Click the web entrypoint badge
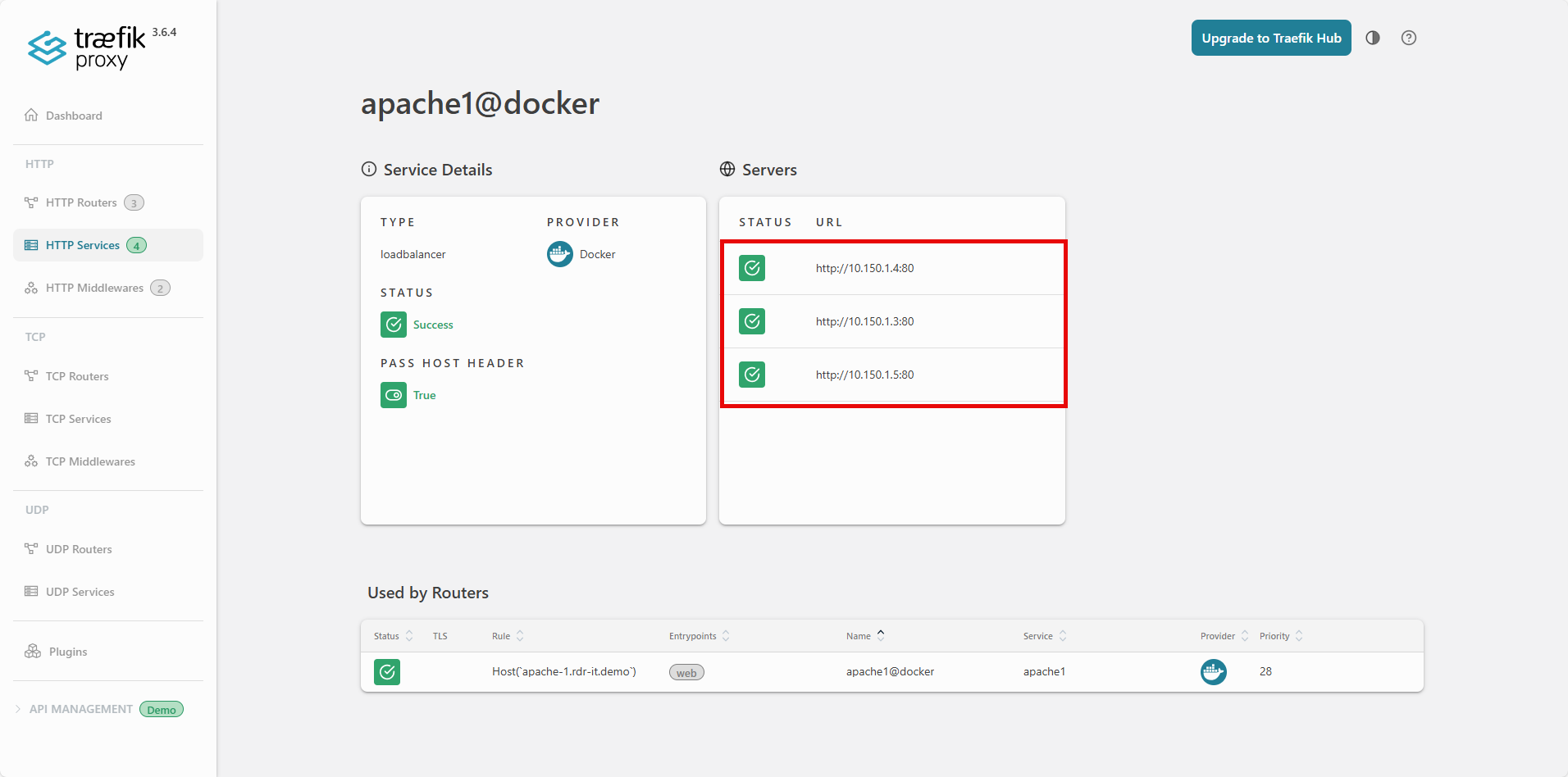Viewport: 1568px width, 777px height. (686, 673)
